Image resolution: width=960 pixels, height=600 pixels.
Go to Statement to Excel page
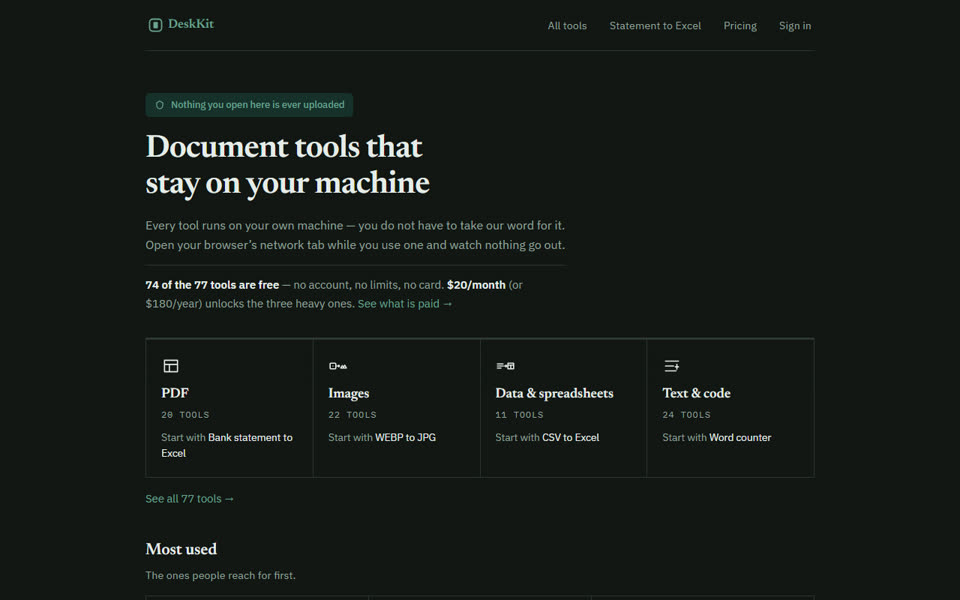655,26
